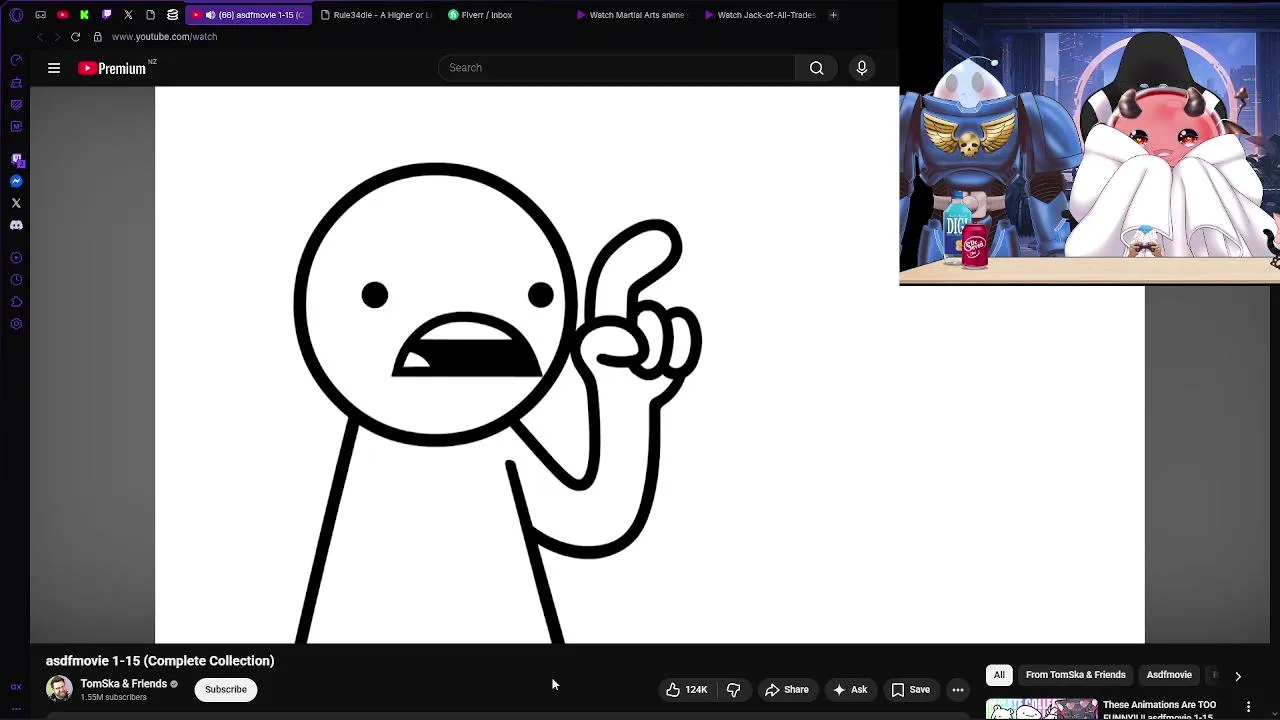Open pinned YouTube tab in tab bar
Image resolution: width=1280 pixels, height=720 pixels.
click(62, 15)
